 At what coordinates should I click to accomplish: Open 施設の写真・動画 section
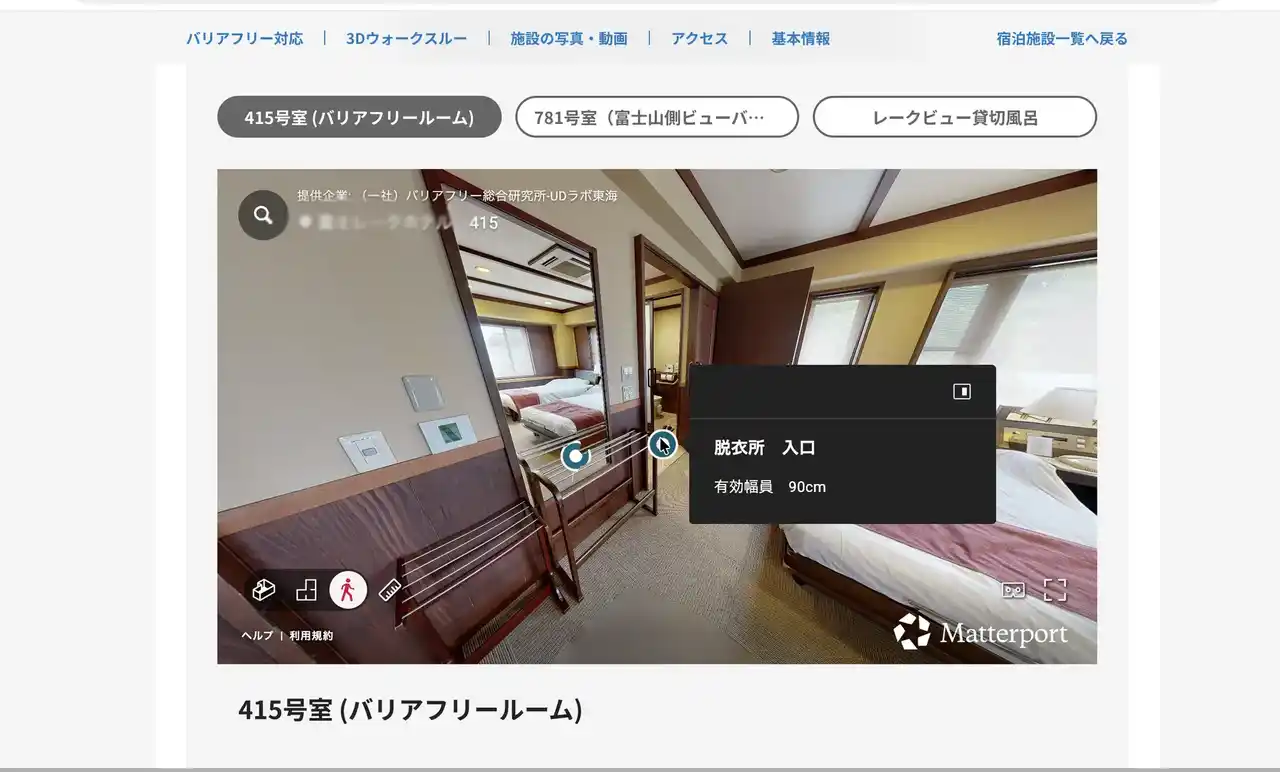pyautogui.click(x=569, y=39)
